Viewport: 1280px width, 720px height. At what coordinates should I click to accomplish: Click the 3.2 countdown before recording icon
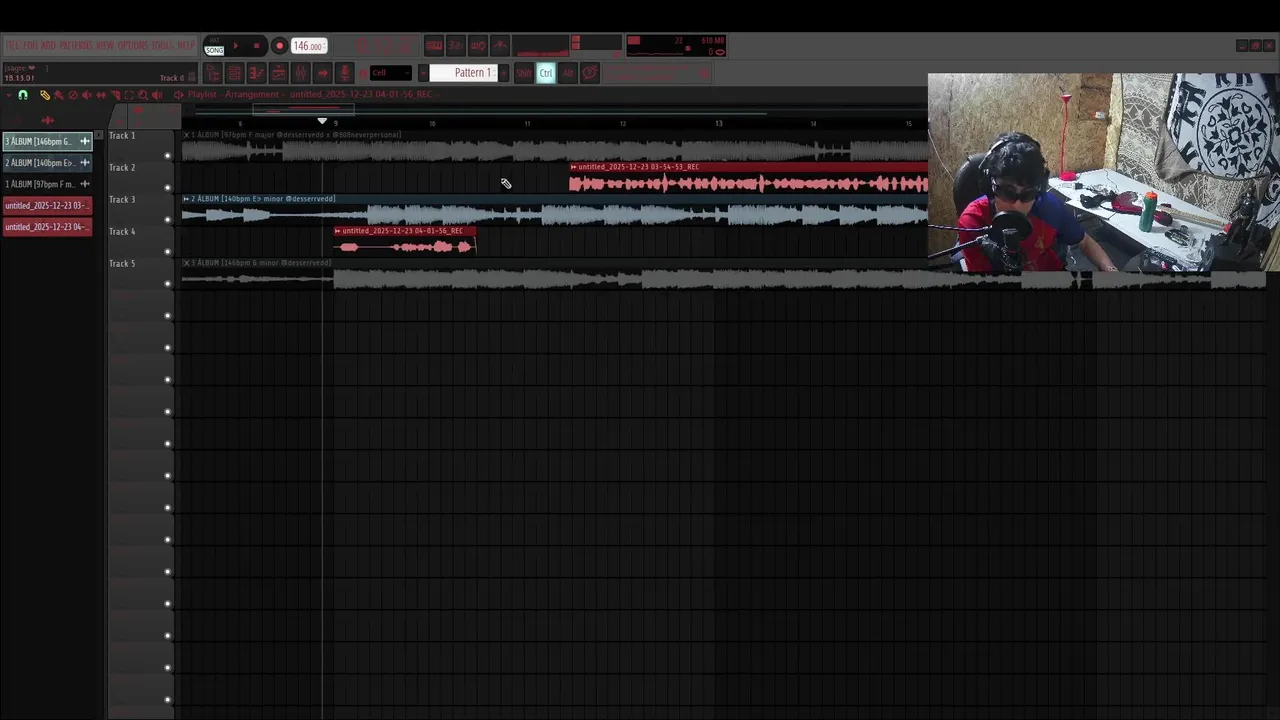pyautogui.click(x=455, y=46)
